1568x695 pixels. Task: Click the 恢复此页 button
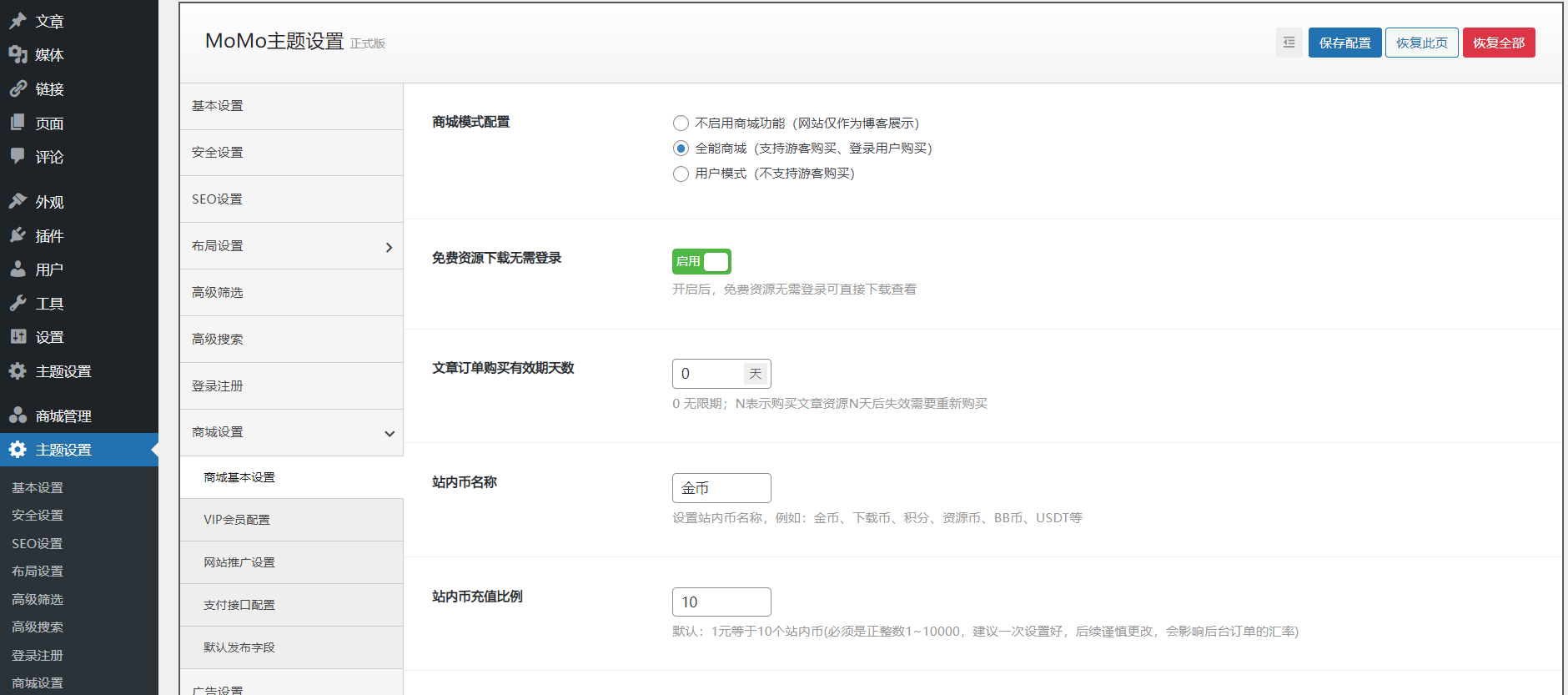point(1421,43)
